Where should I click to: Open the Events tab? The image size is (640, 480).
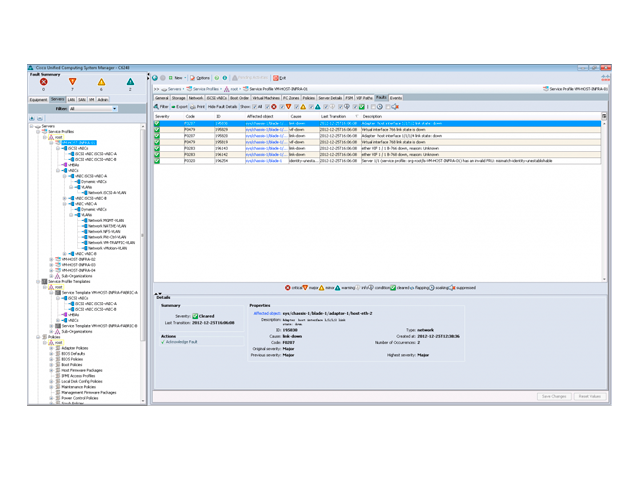pyautogui.click(x=396, y=98)
